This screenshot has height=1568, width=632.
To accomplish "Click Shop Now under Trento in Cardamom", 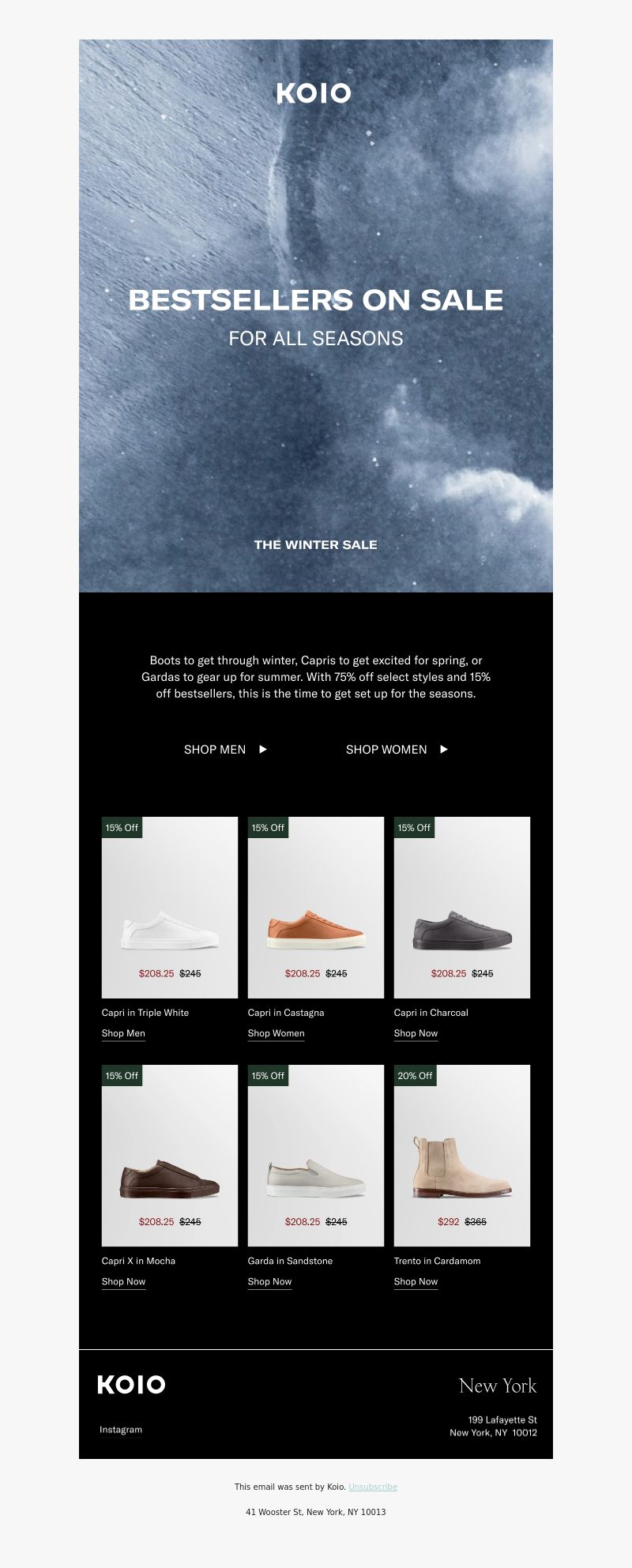I will pyautogui.click(x=416, y=1281).
